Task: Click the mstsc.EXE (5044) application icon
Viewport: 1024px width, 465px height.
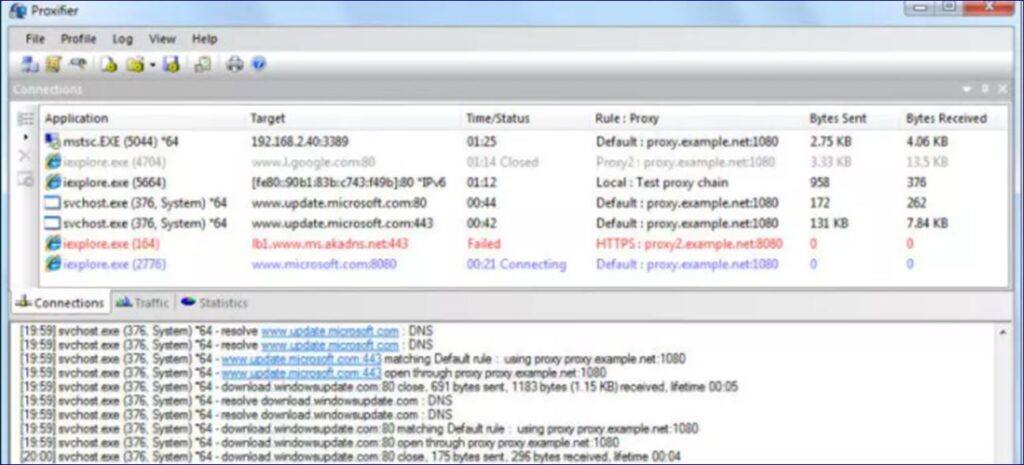Action: tap(52, 140)
